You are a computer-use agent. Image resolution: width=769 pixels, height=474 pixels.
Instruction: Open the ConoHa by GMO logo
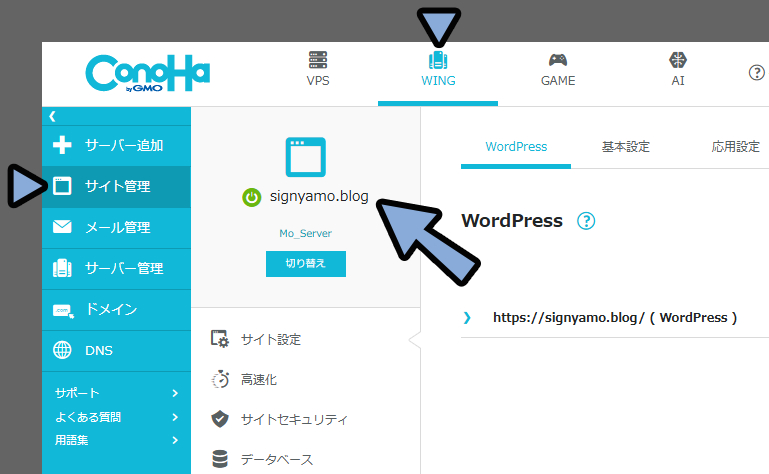pyautogui.click(x=148, y=74)
